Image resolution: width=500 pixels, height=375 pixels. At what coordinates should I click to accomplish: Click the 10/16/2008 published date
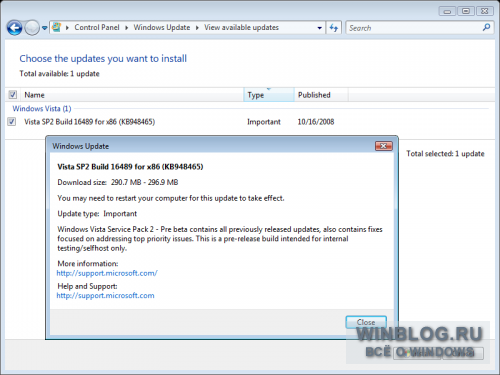coord(316,122)
